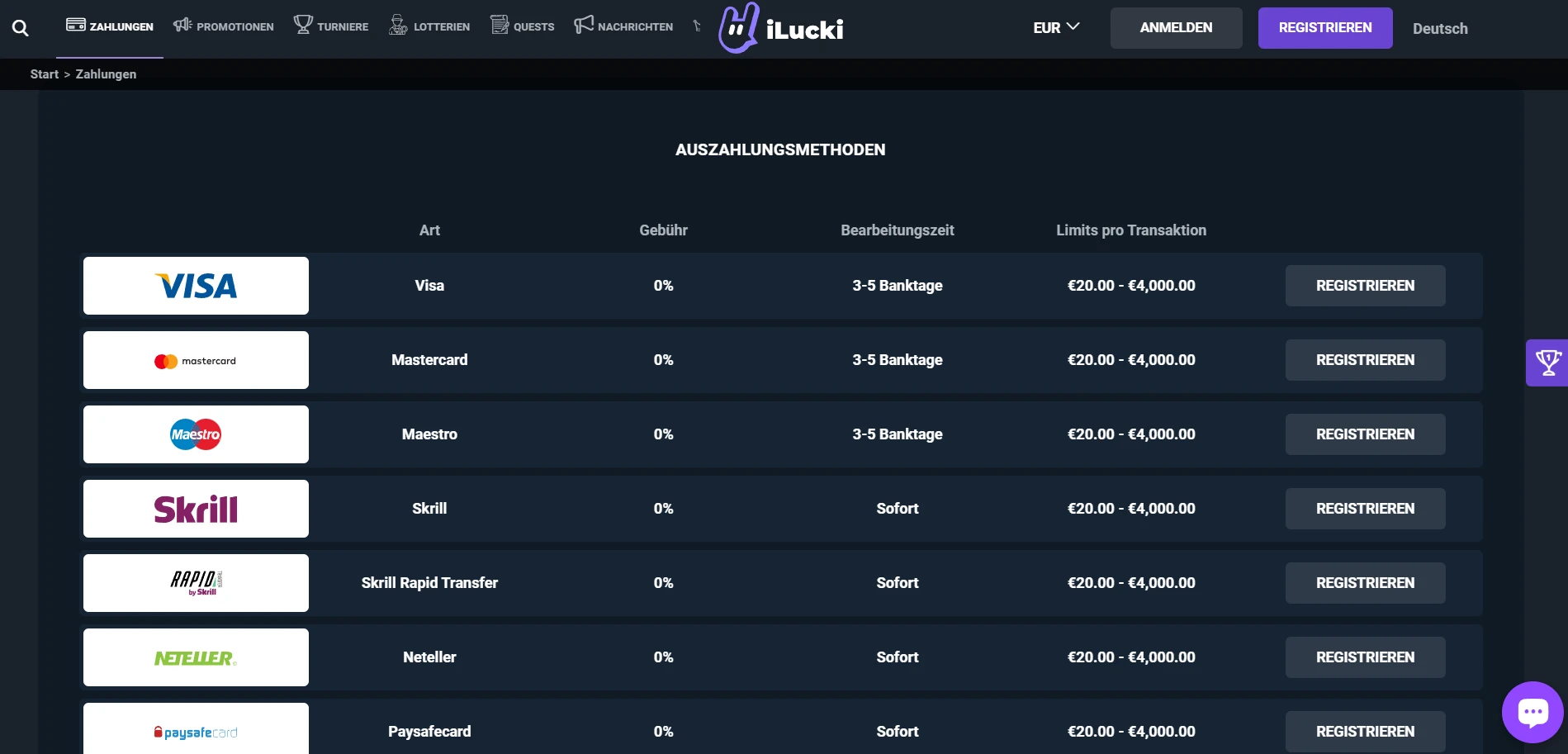Click the Anmelden button
1568x754 pixels.
coord(1176,28)
